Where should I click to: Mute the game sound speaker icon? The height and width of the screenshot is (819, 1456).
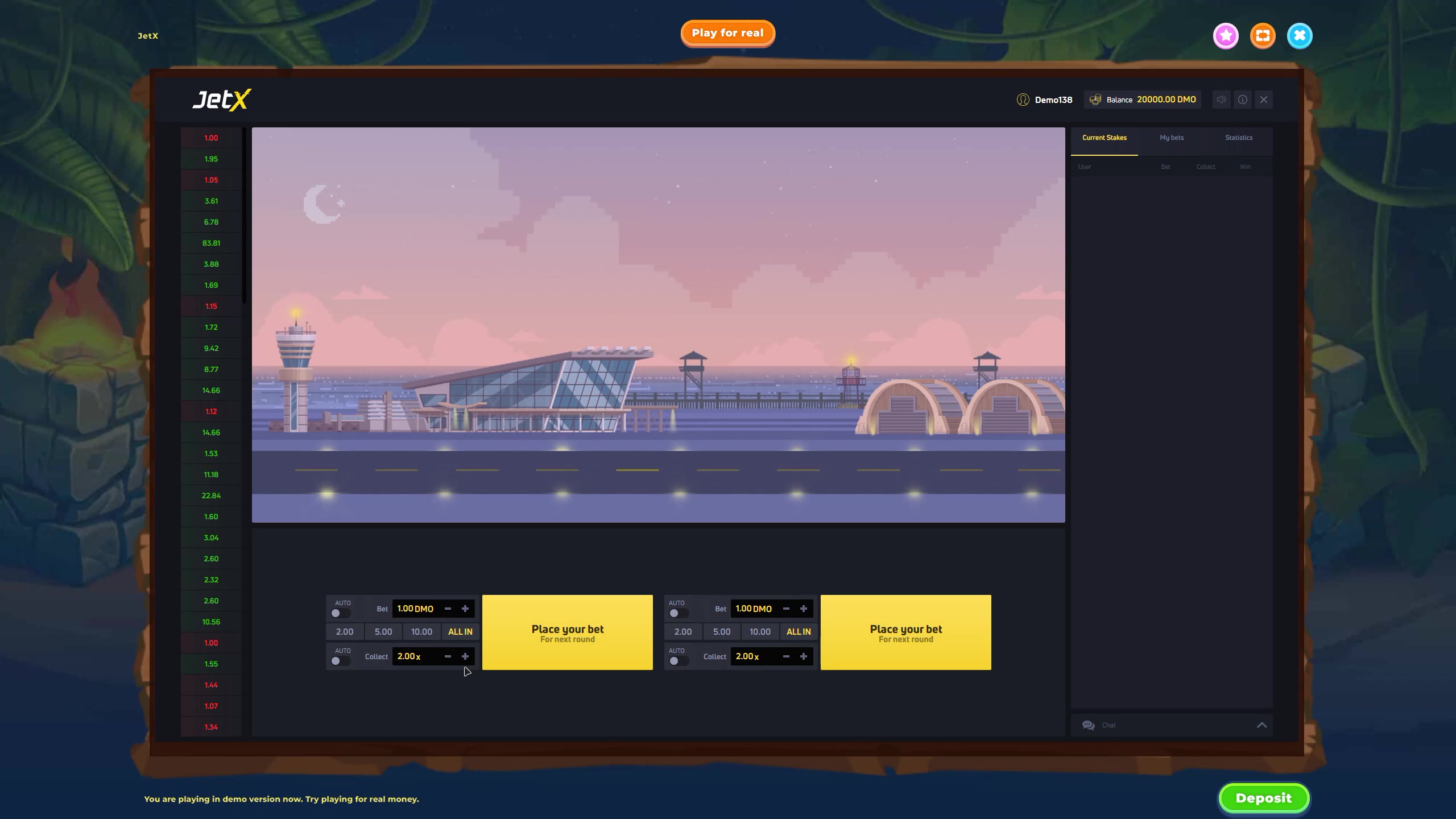(1221, 100)
